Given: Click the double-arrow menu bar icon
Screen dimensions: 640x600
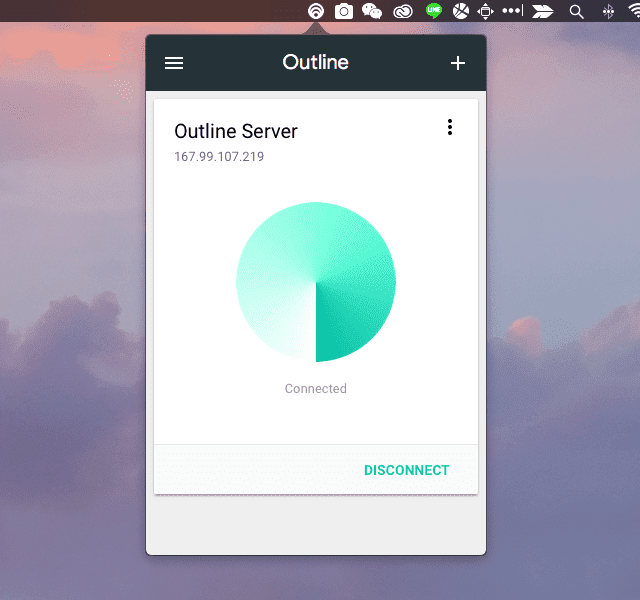Looking at the screenshot, I should pyautogui.click(x=542, y=11).
